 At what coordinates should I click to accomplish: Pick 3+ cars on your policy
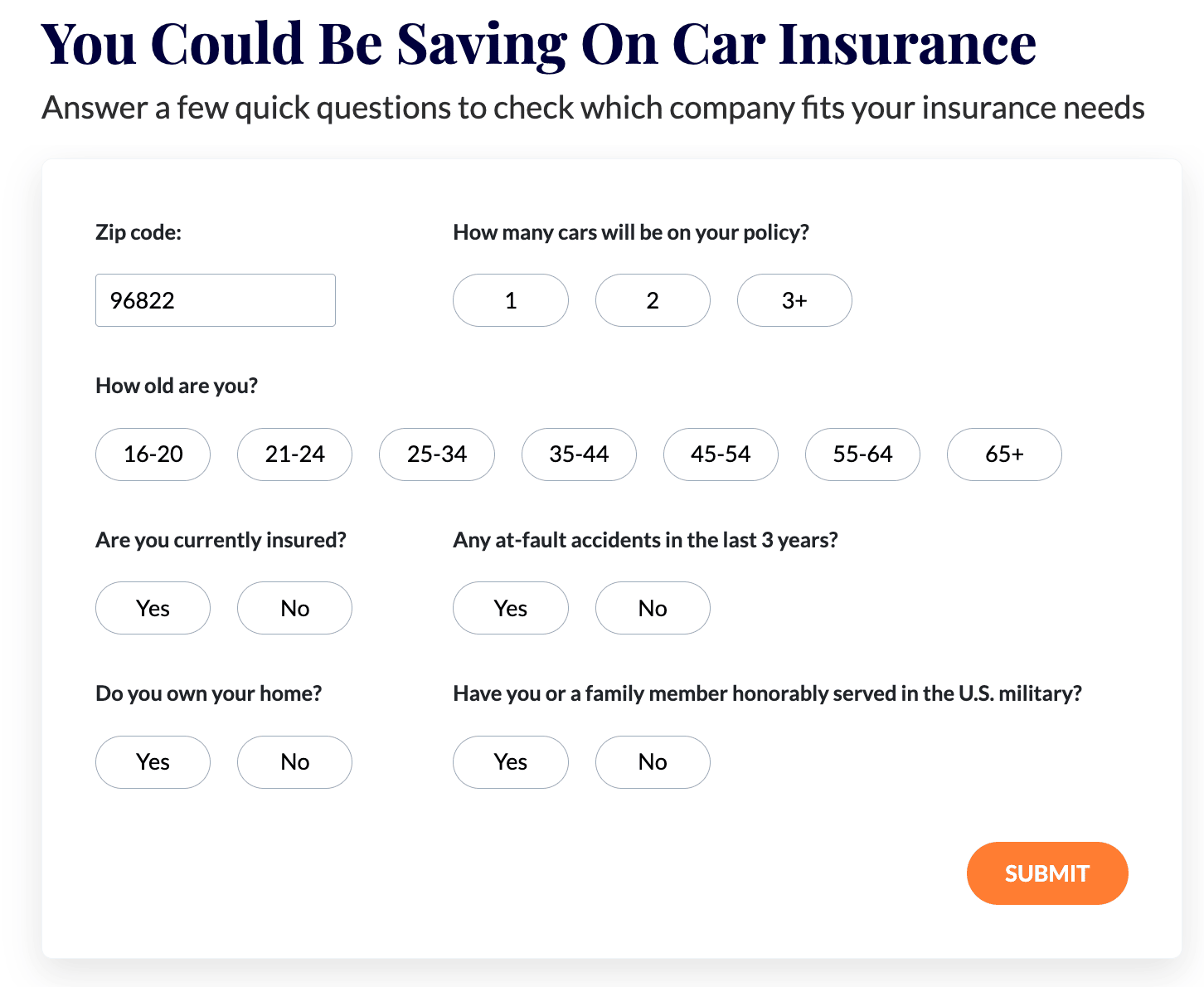[x=794, y=300]
